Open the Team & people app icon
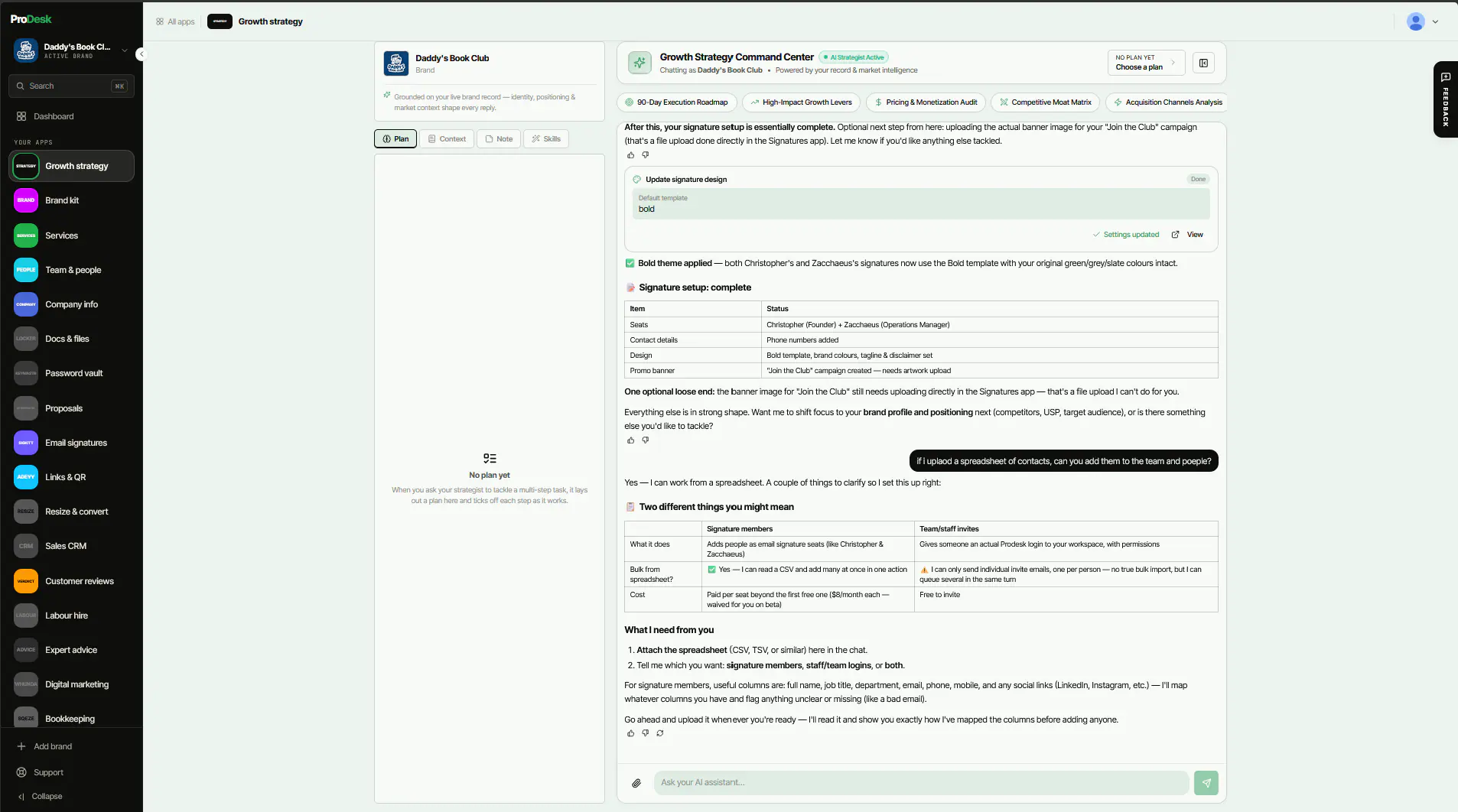Viewport: 1458px width, 812px height. point(26,270)
